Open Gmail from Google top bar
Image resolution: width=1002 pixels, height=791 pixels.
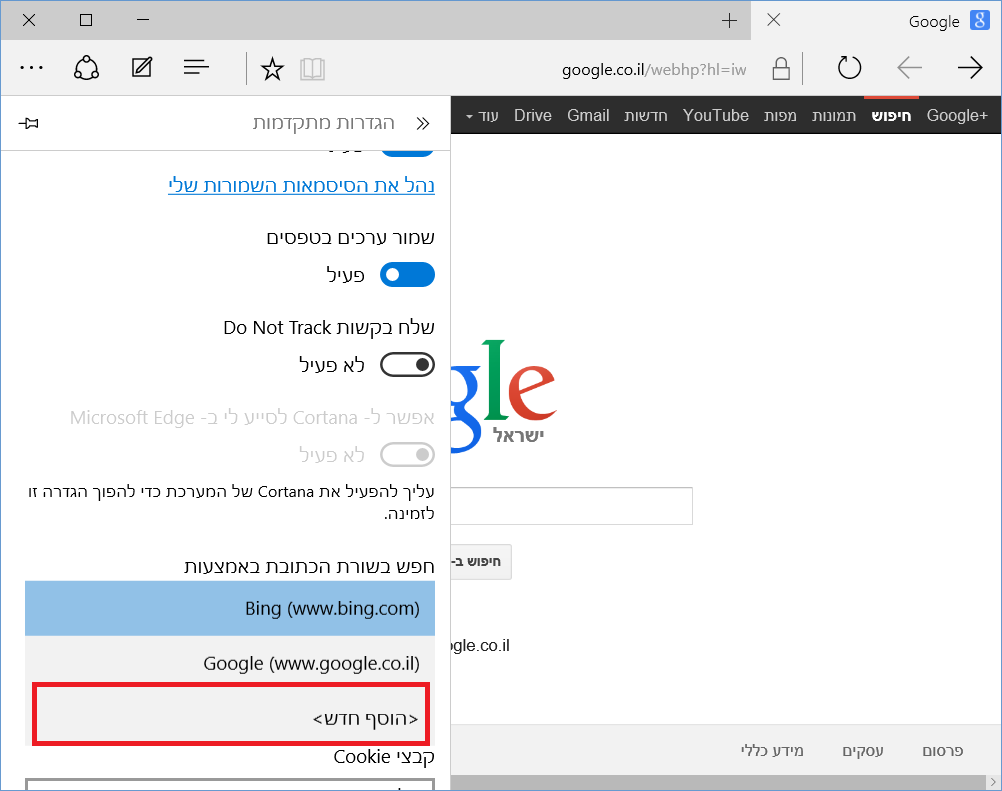coord(588,116)
